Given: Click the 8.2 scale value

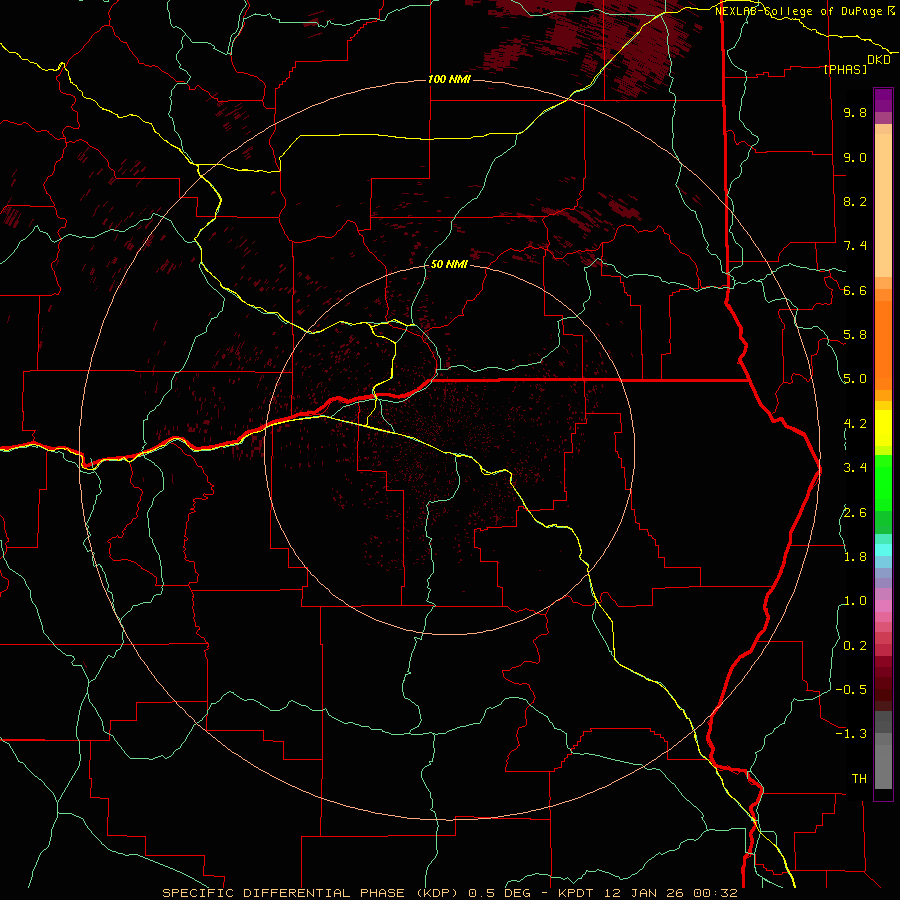Looking at the screenshot, I should [855, 201].
